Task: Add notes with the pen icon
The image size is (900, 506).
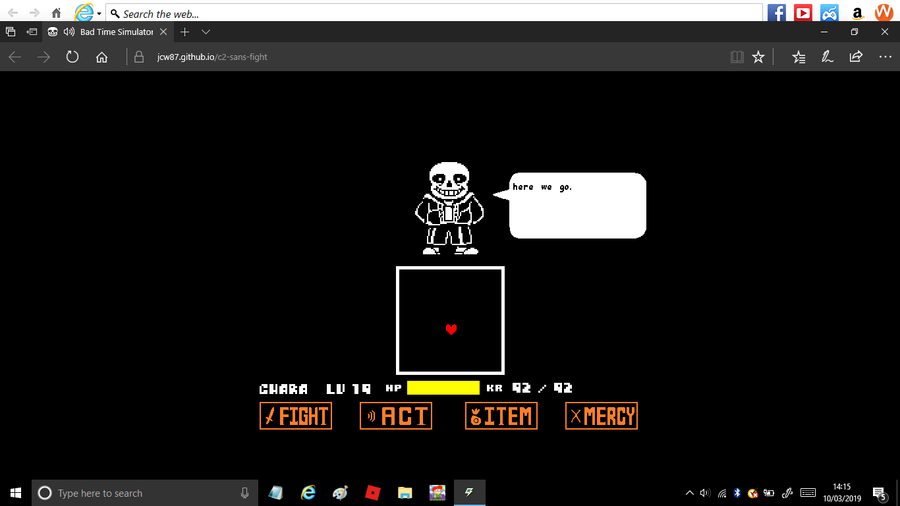Action: coord(827,57)
